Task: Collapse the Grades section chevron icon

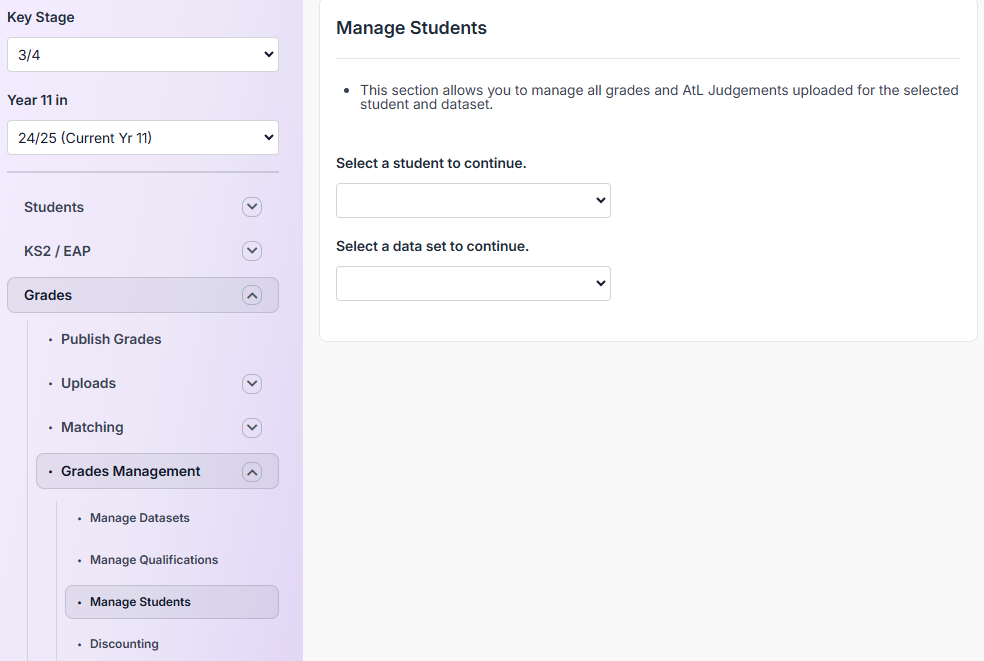Action: (x=252, y=296)
